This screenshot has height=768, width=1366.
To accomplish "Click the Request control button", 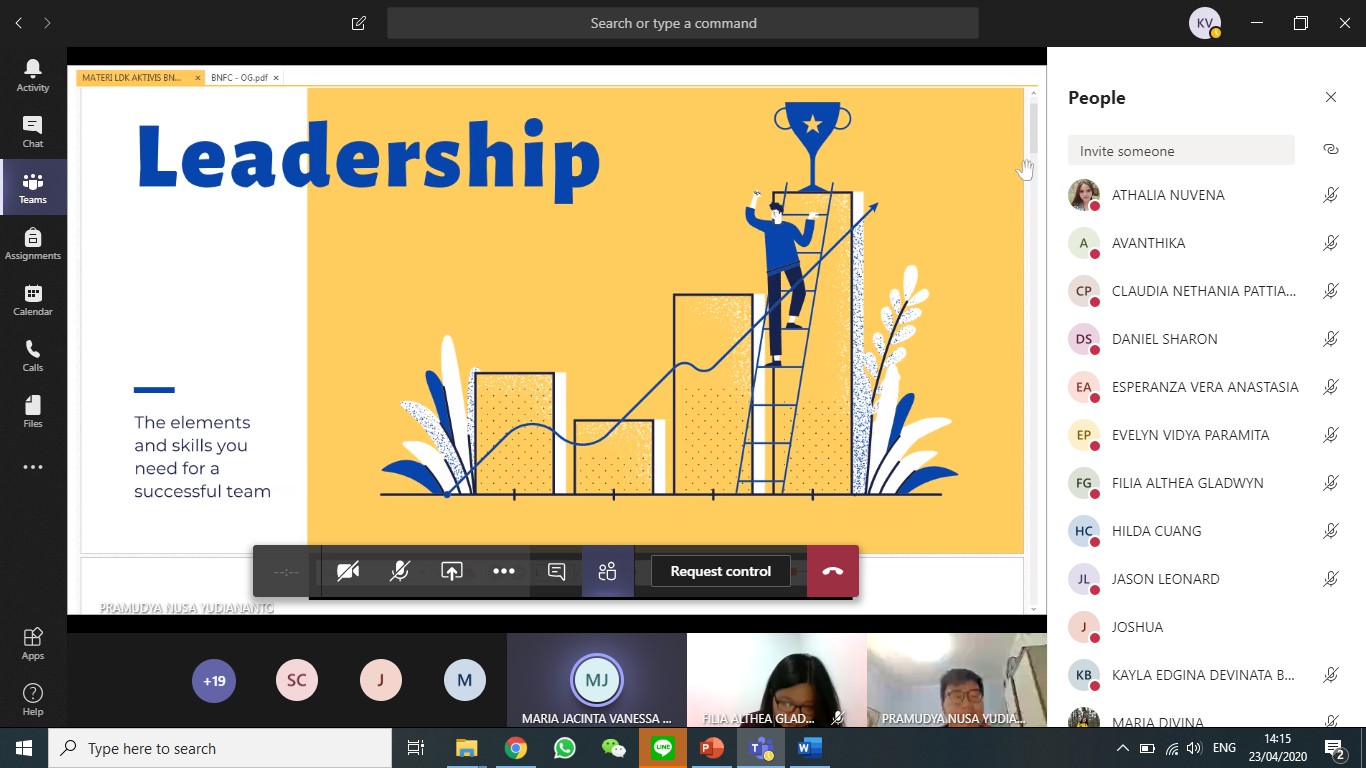I will coord(720,571).
